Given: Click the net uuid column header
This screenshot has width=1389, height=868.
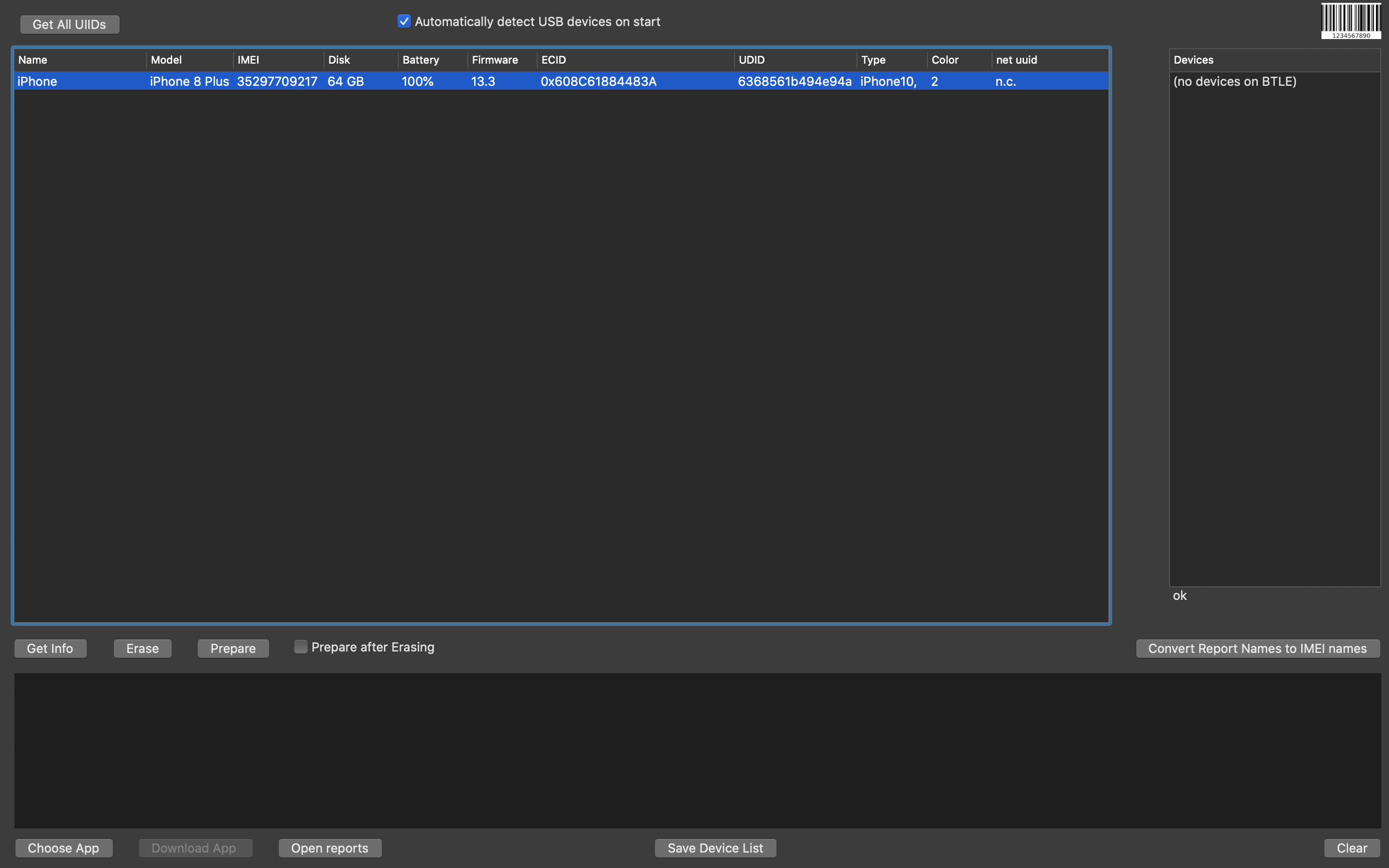Looking at the screenshot, I should [x=1050, y=60].
